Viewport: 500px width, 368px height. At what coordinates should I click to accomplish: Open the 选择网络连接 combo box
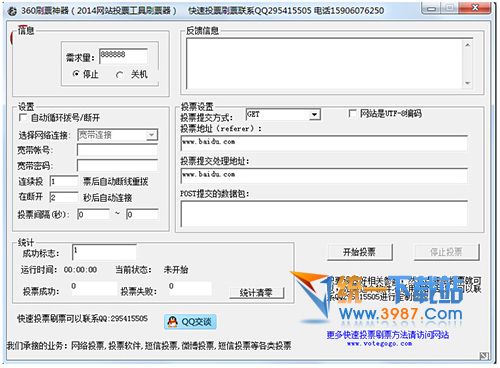click(152, 135)
